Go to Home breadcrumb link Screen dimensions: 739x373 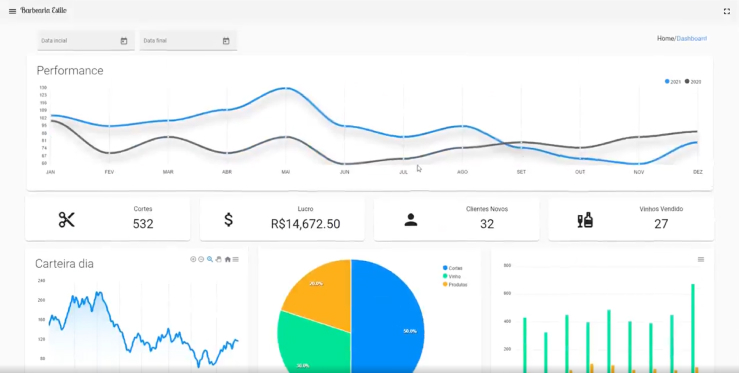[665, 39]
